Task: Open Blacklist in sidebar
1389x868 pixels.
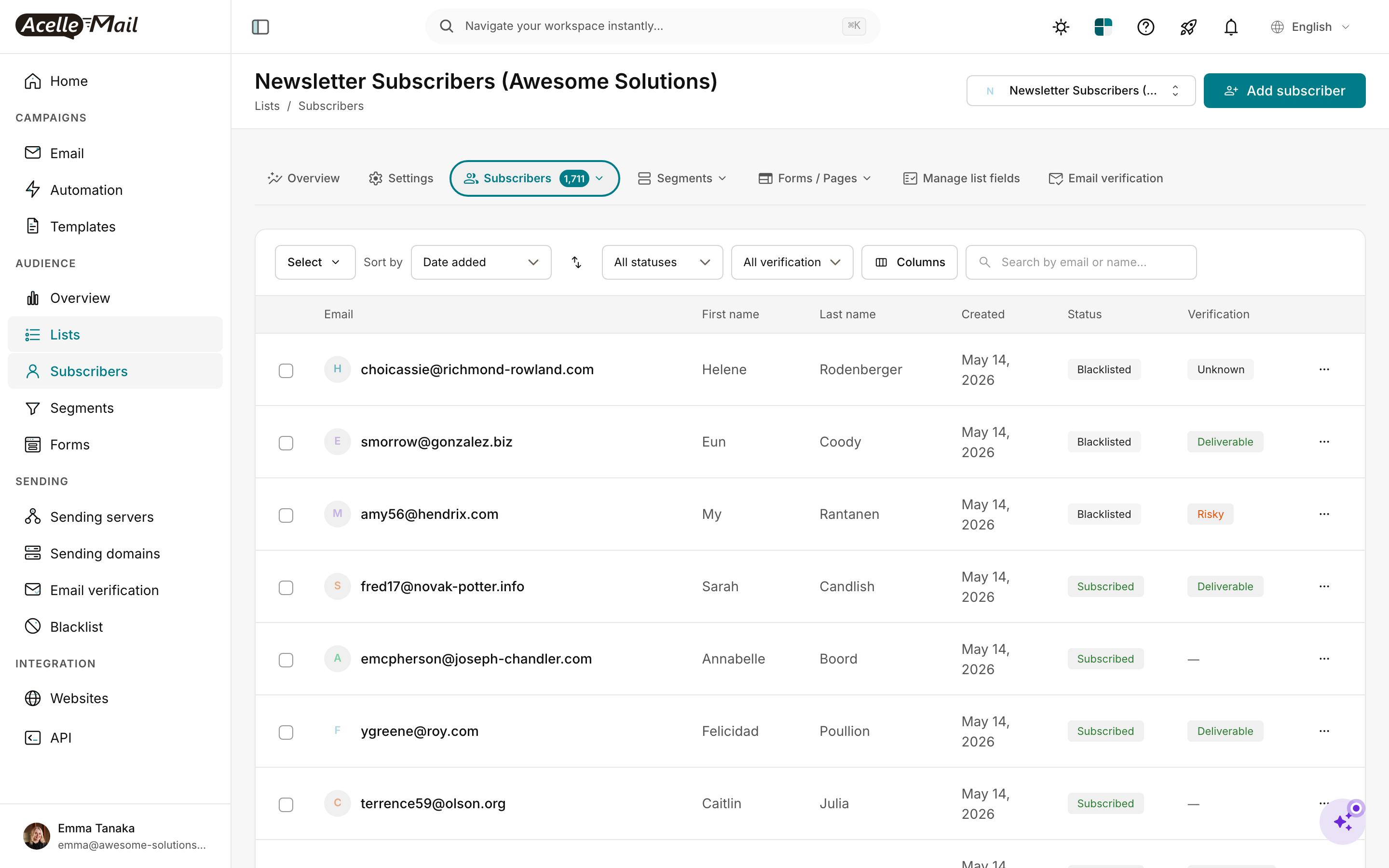Action: point(115,627)
